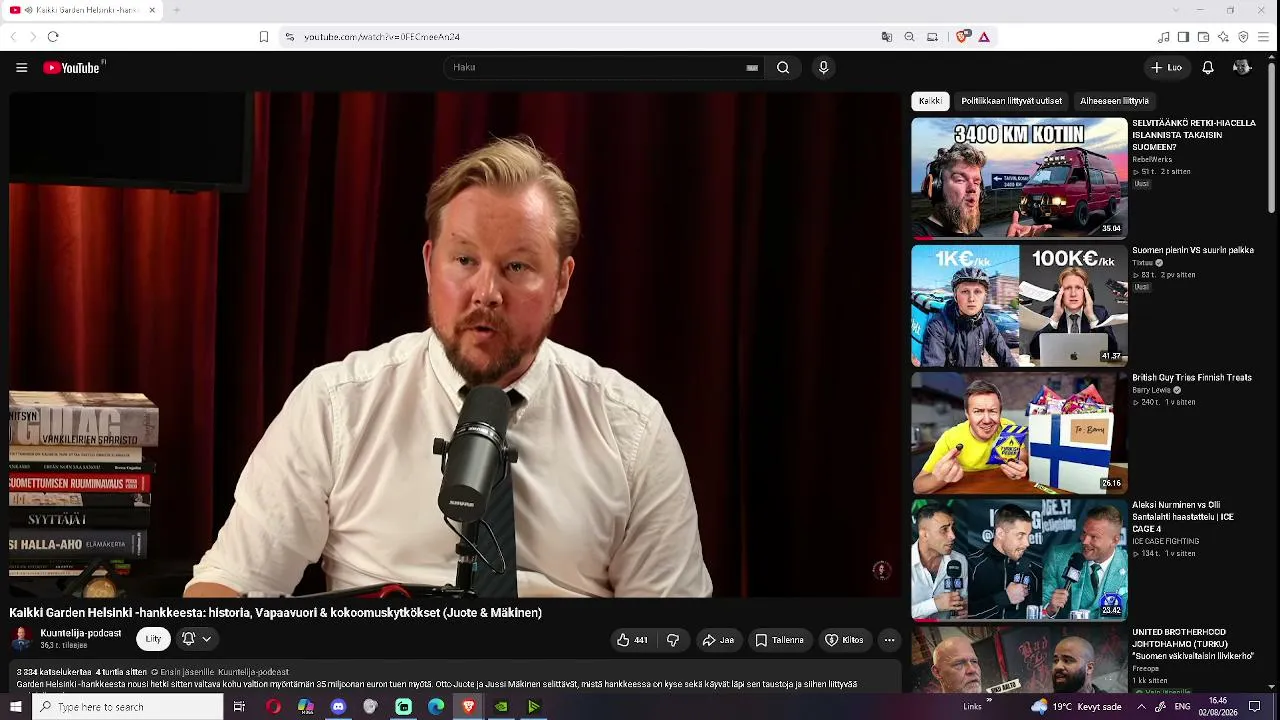1280x720 pixels.
Task: Click the install/cast screen icon in the address bar
Action: tap(932, 37)
